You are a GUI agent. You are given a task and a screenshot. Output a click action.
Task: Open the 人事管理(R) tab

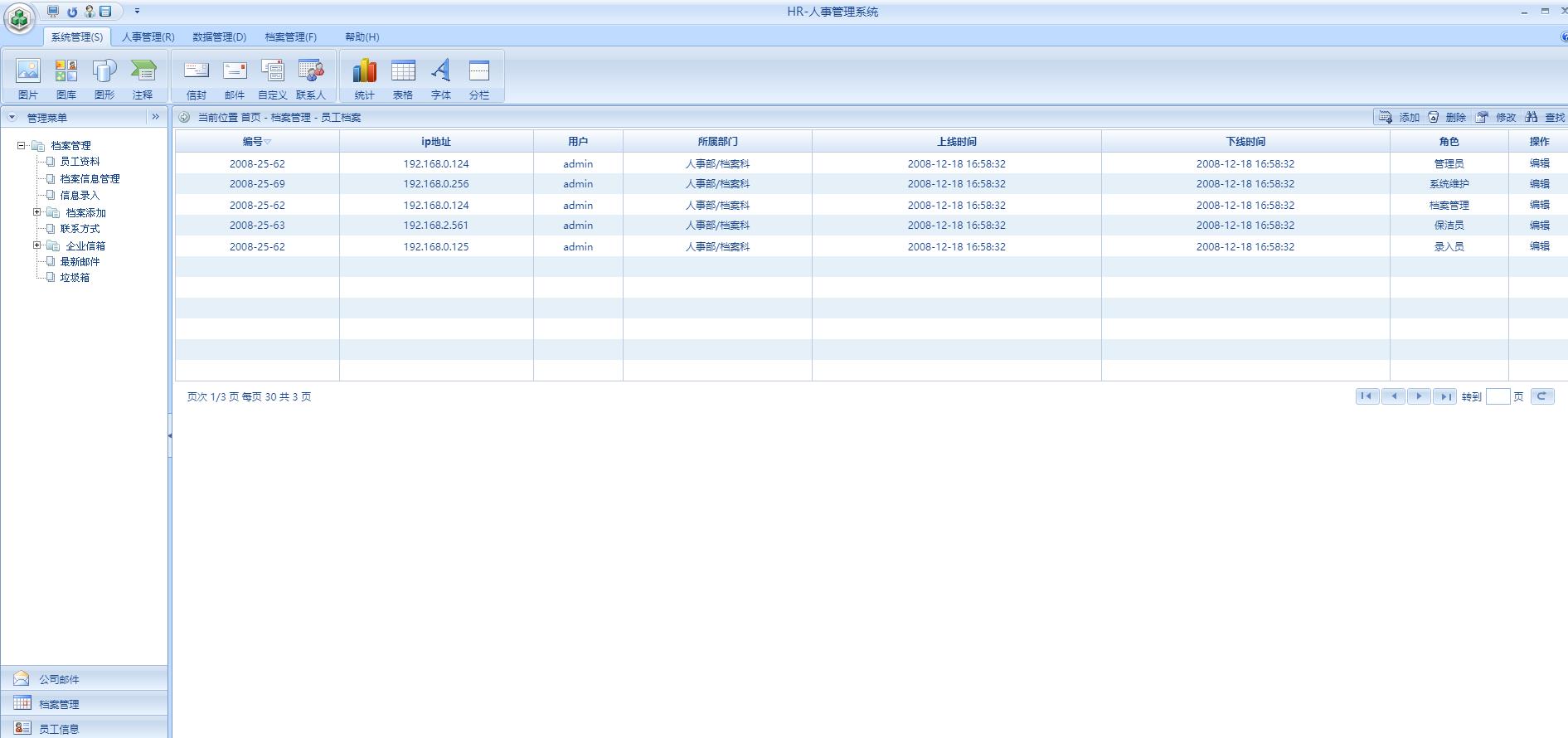148,36
